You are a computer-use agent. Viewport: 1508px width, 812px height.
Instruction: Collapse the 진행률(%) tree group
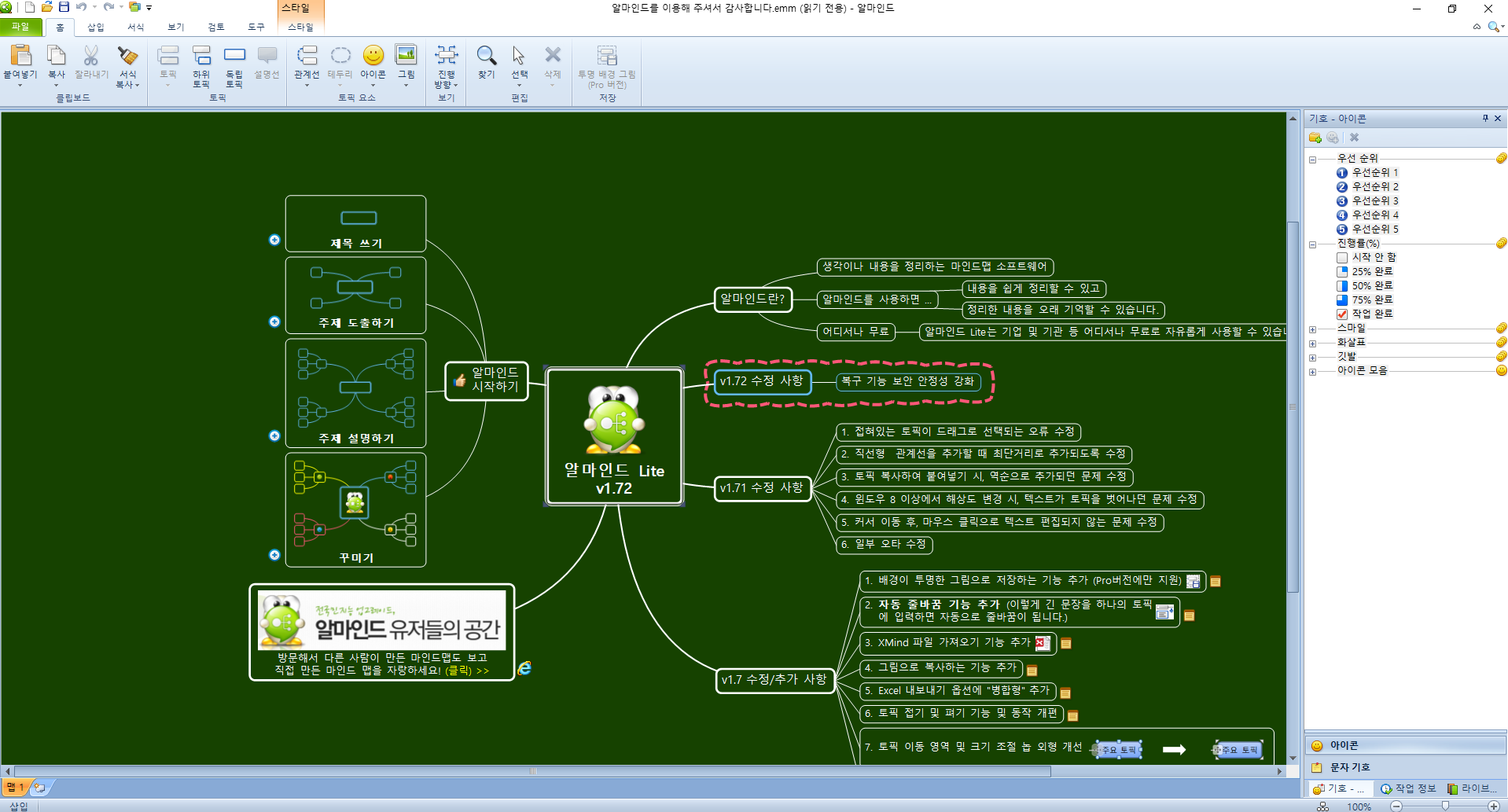[1312, 244]
